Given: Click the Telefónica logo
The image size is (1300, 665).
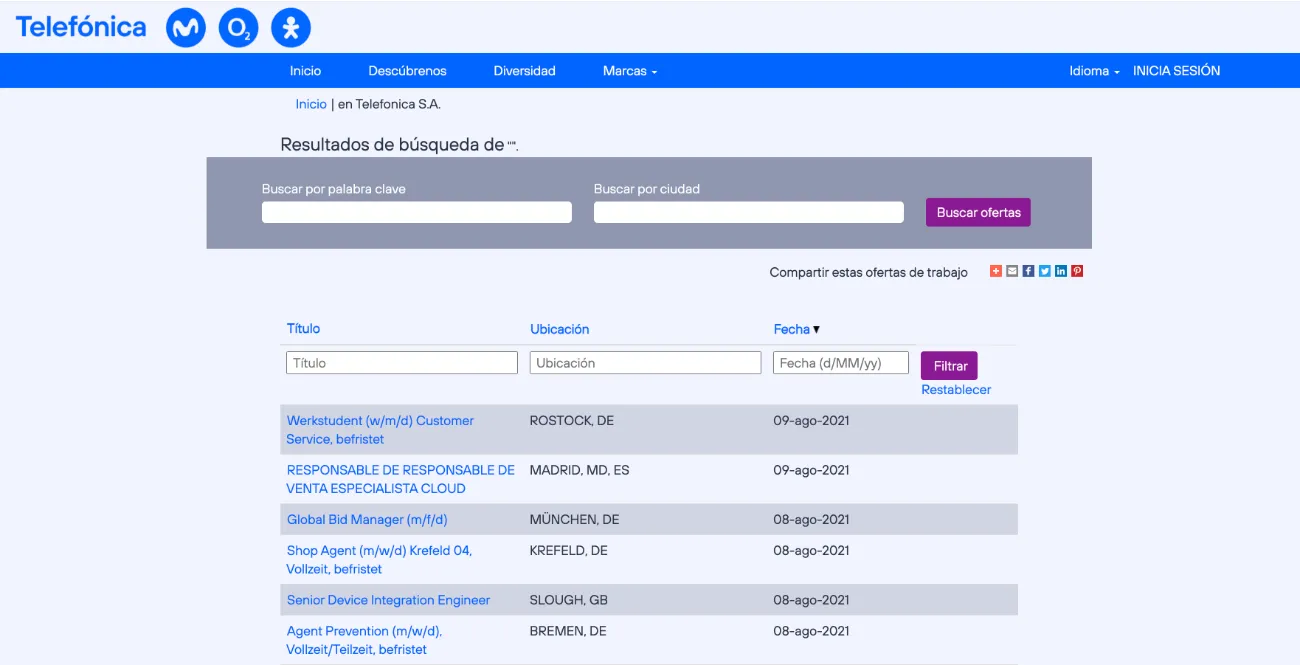Looking at the screenshot, I should (81, 27).
